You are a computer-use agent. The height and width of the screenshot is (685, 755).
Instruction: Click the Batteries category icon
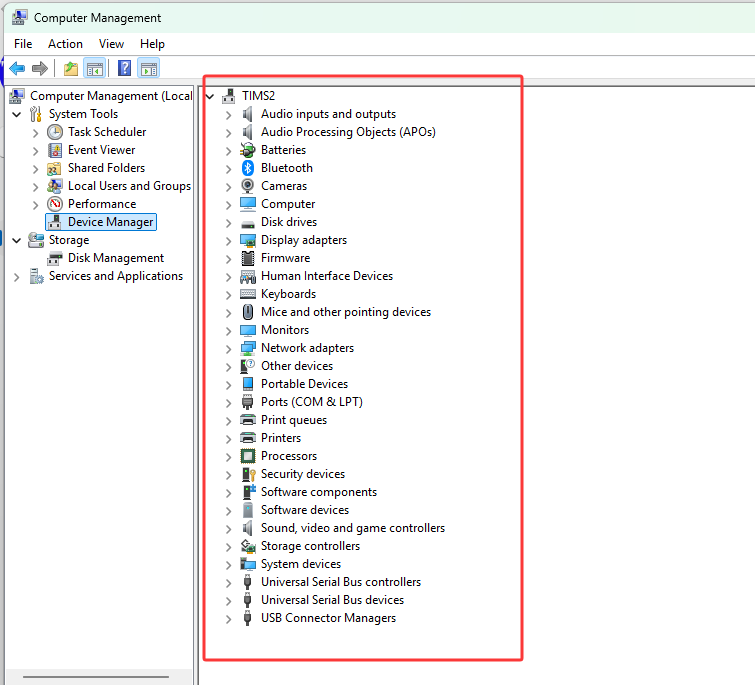coord(248,150)
